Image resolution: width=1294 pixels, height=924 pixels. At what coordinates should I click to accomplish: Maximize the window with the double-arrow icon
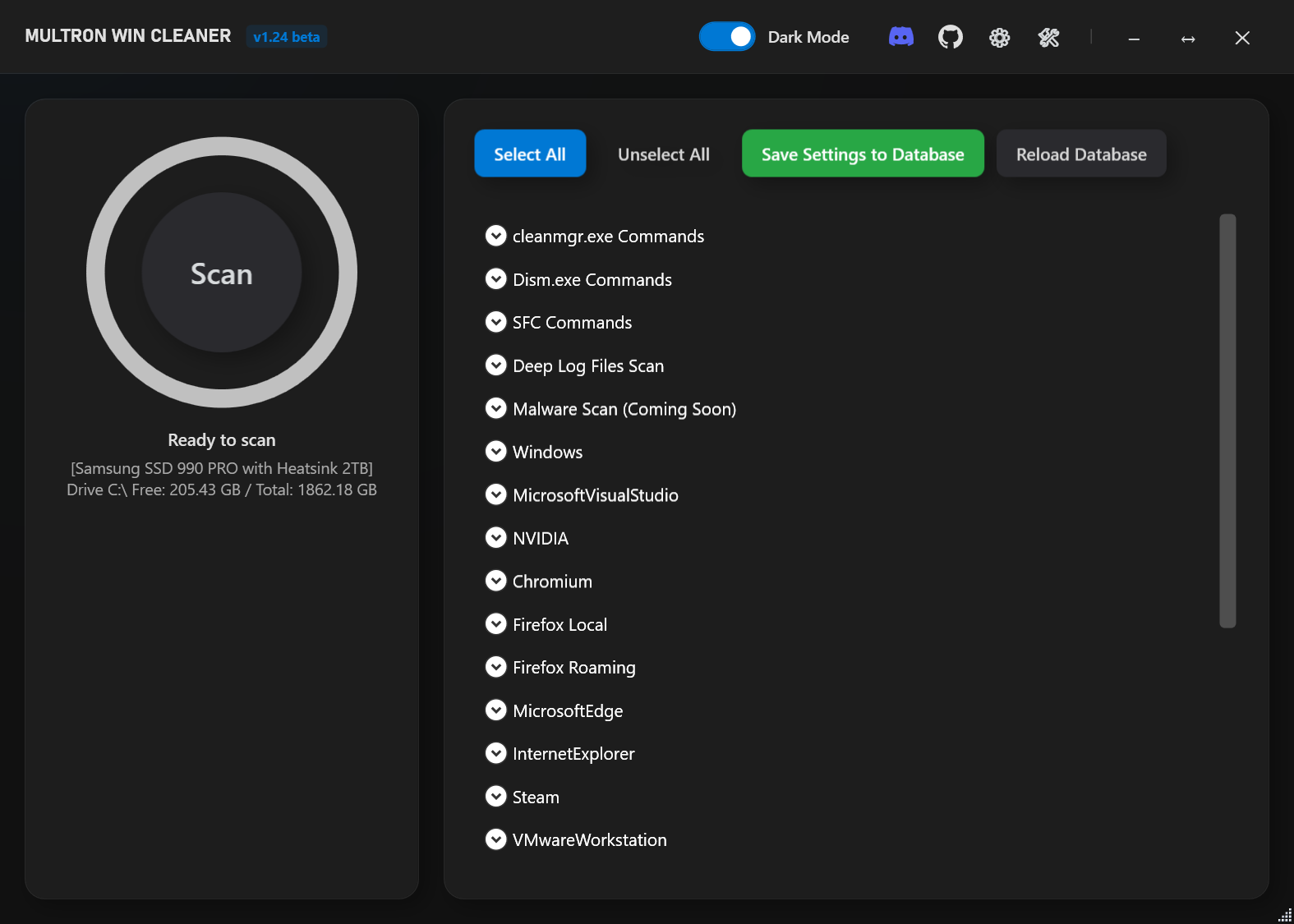(x=1188, y=38)
